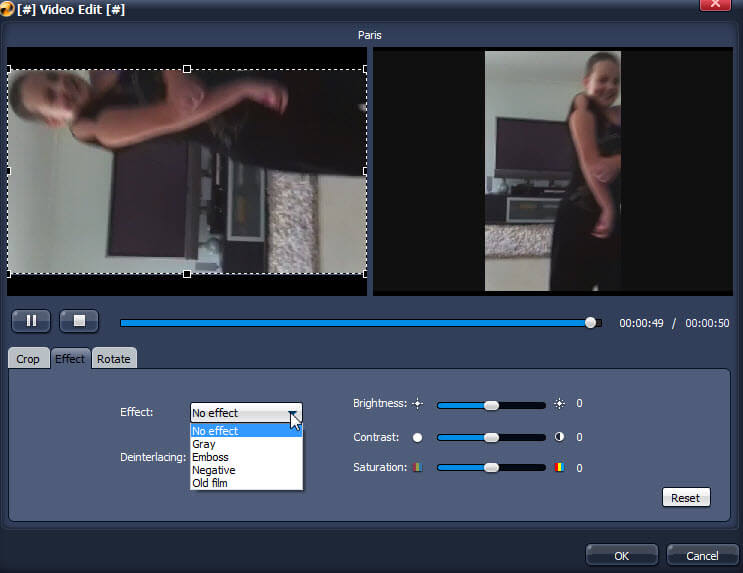
Task: Open the Rotate tab
Action: click(114, 359)
